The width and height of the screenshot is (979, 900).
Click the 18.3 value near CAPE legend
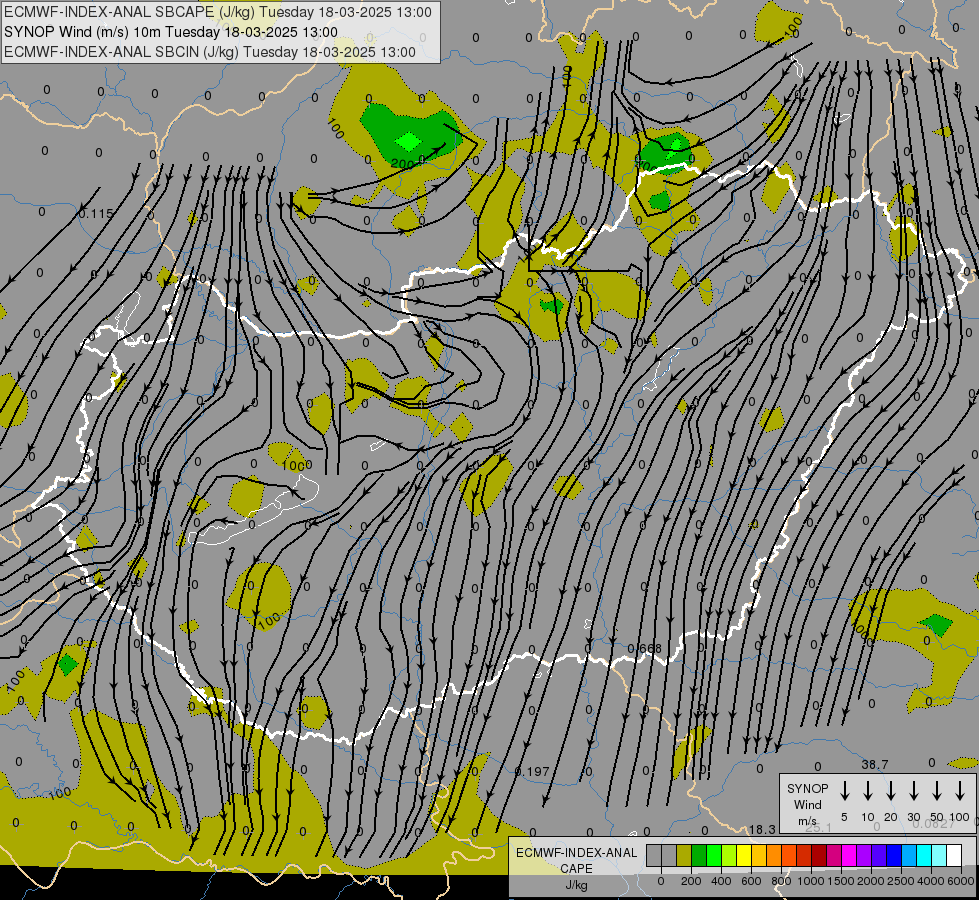(762, 829)
